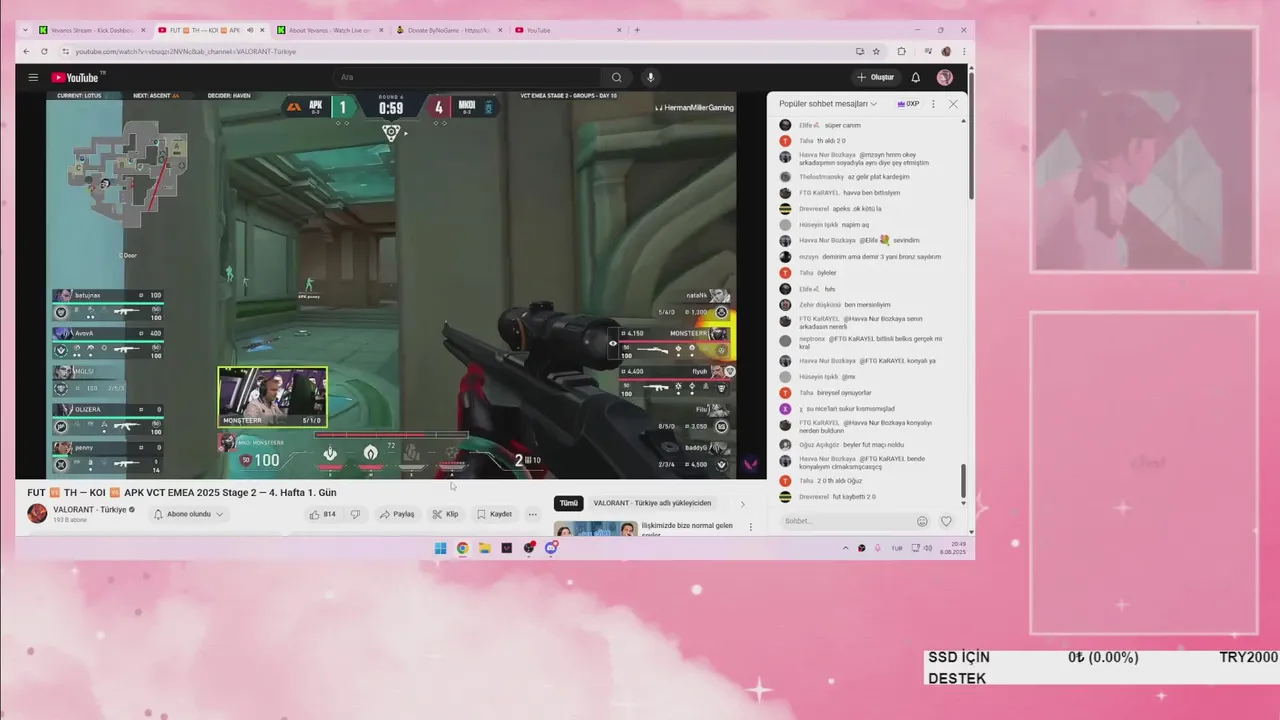The width and height of the screenshot is (1280, 720).
Task: Click chat message 'az gelir plat kardeşim'
Action: click(x=879, y=177)
